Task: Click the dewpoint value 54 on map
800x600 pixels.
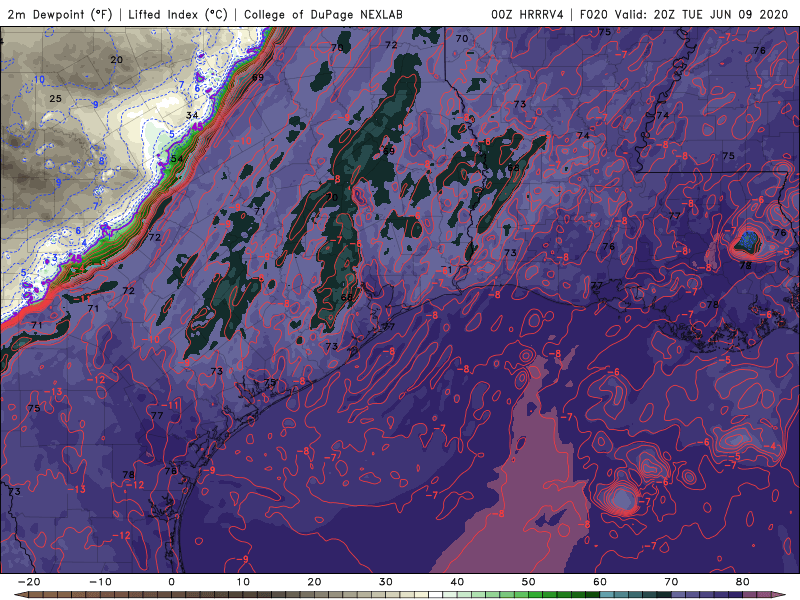Action: point(177,159)
